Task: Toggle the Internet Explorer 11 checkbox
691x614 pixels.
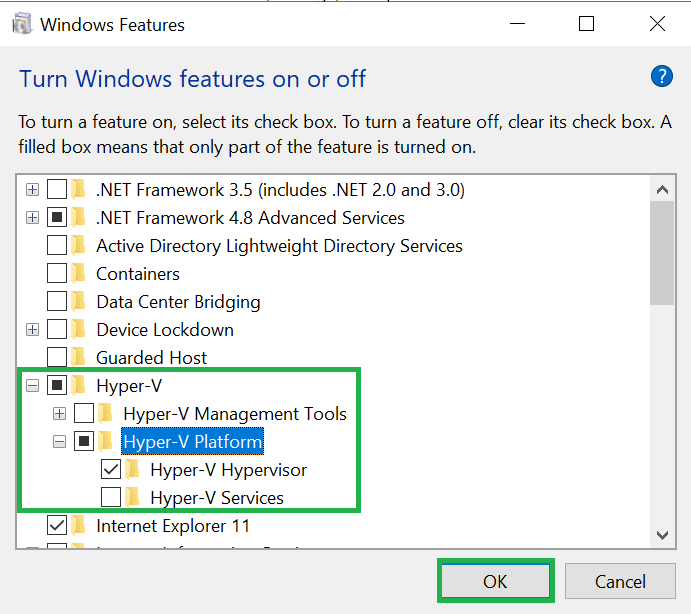Action: (57, 526)
